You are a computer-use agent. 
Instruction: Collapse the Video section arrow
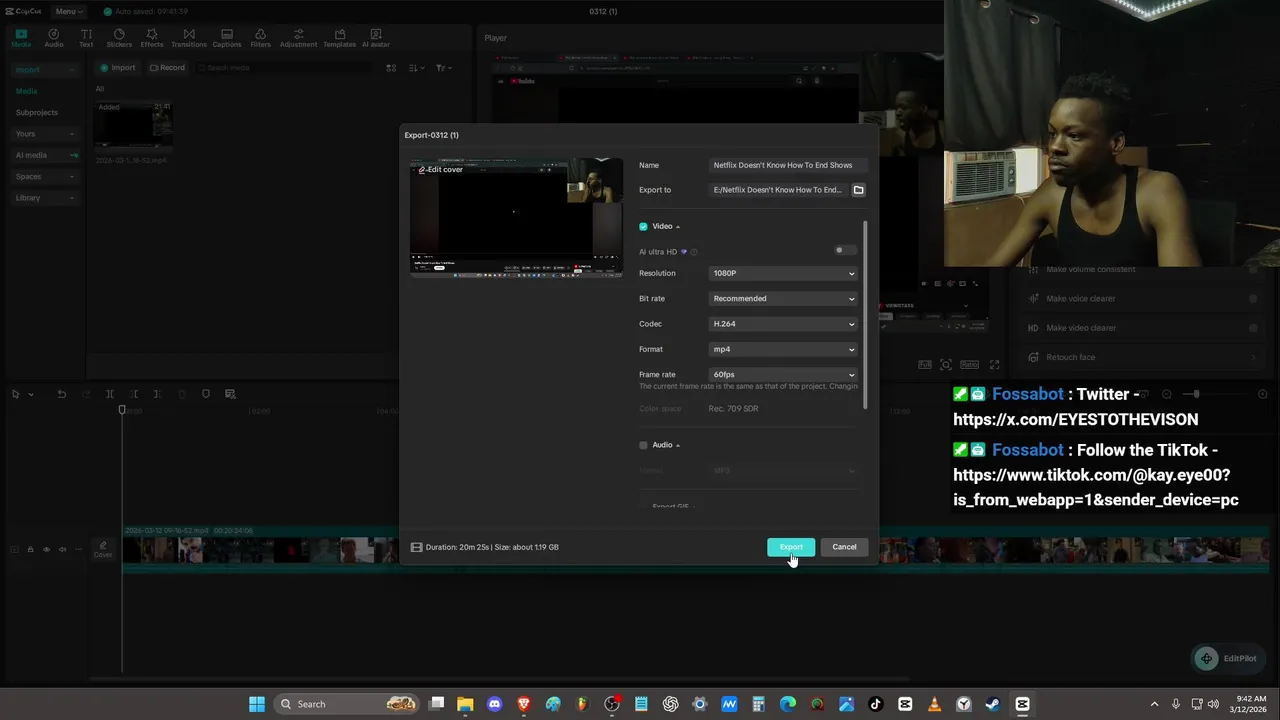pyautogui.click(x=678, y=227)
